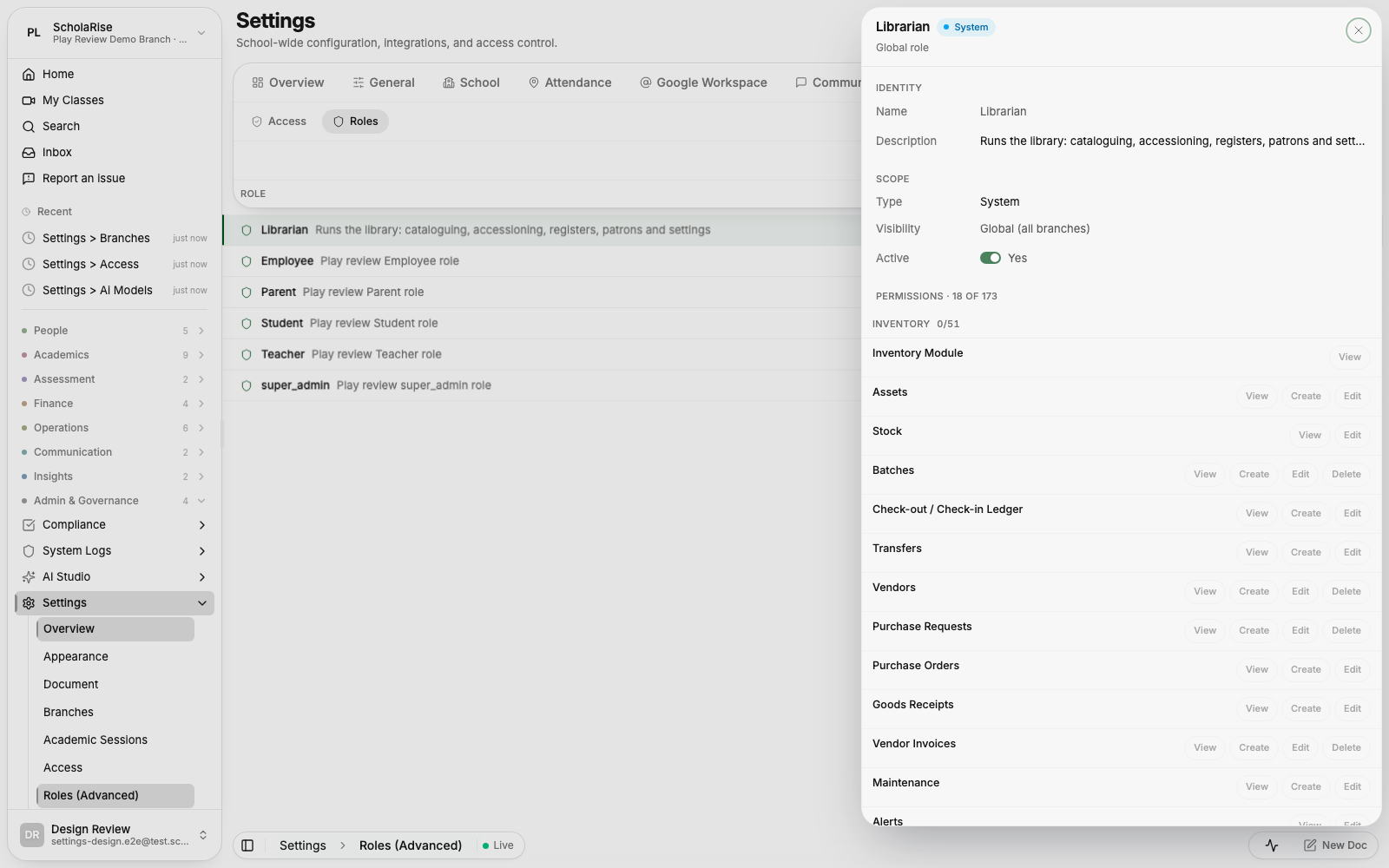The image size is (1389, 868).
Task: Click the AI Studio sparkle icon
Action: (x=29, y=577)
